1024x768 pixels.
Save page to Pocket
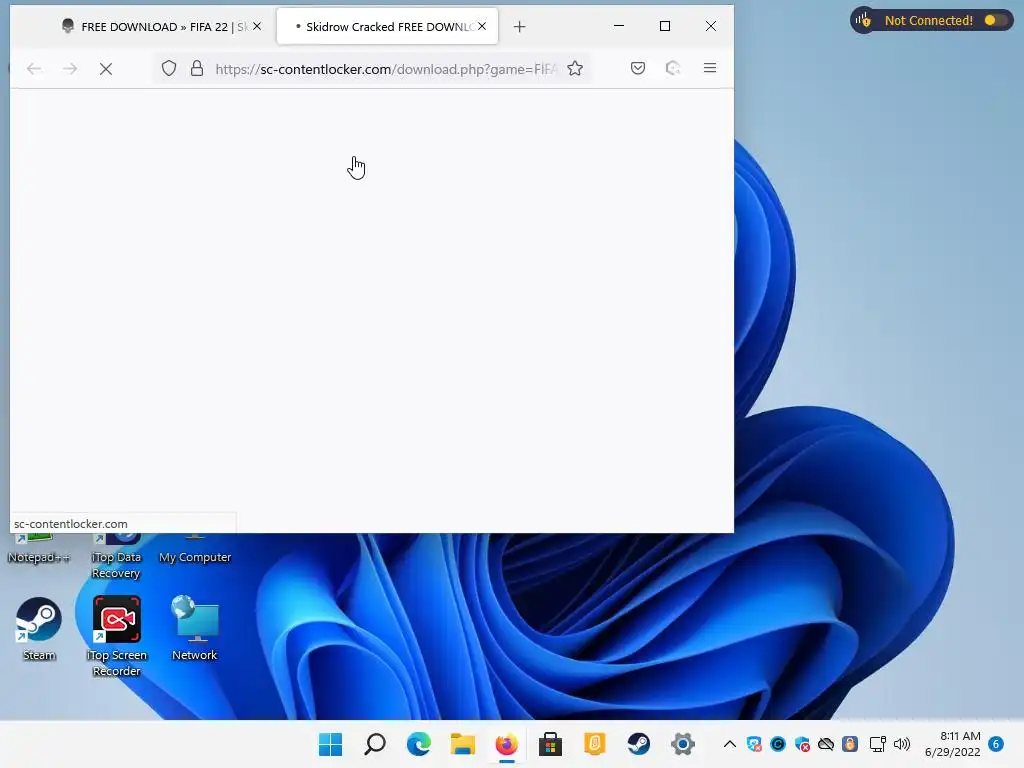tap(638, 68)
